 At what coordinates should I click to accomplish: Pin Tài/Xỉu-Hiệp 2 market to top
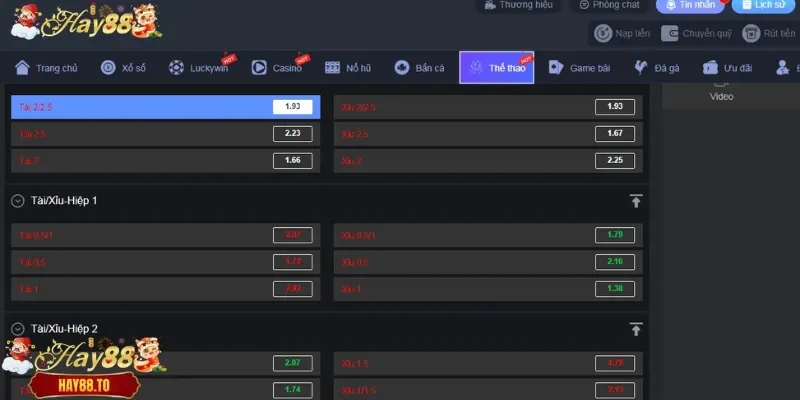coord(635,329)
